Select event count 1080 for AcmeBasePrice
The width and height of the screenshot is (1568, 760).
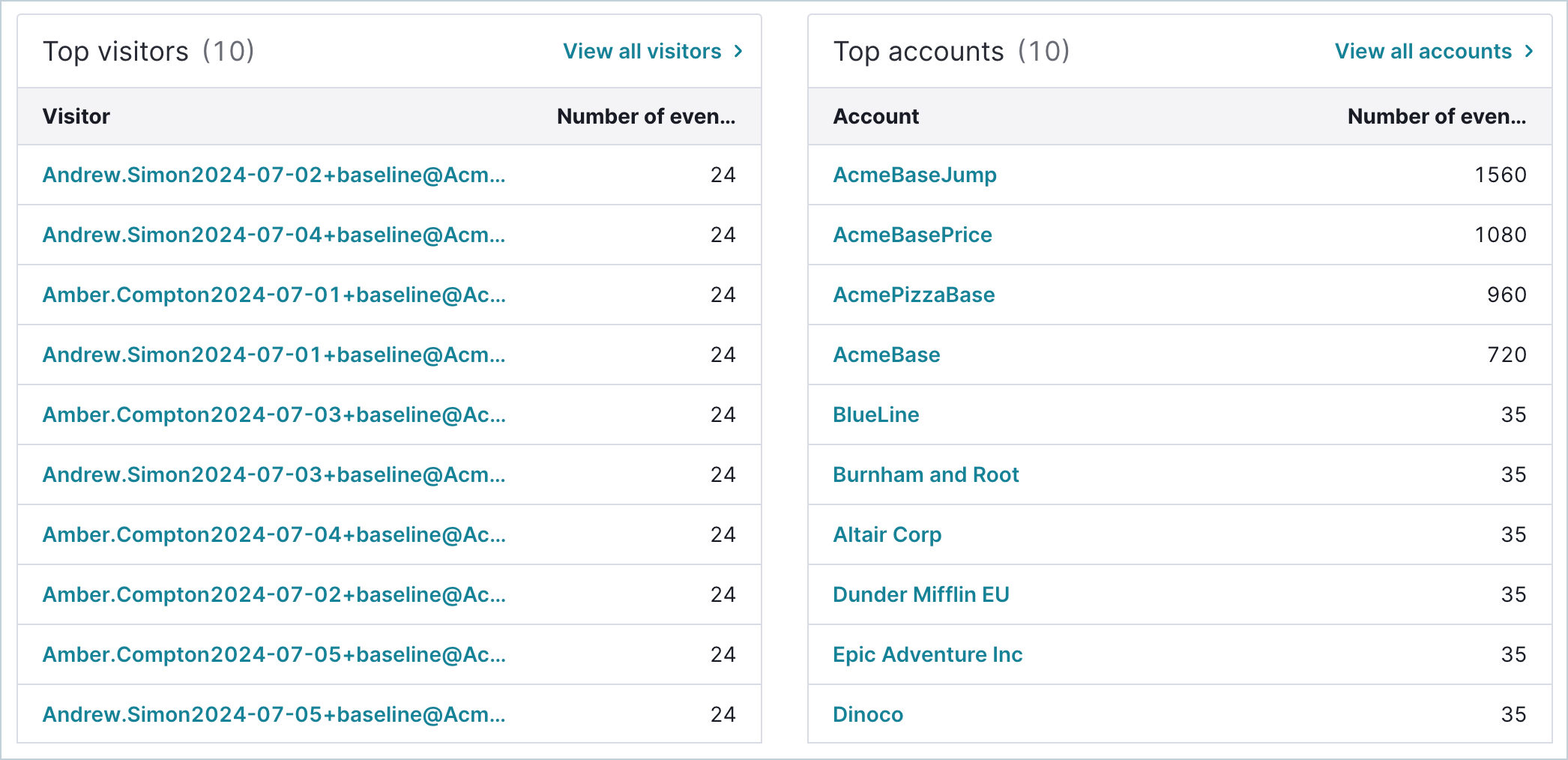click(x=1501, y=235)
